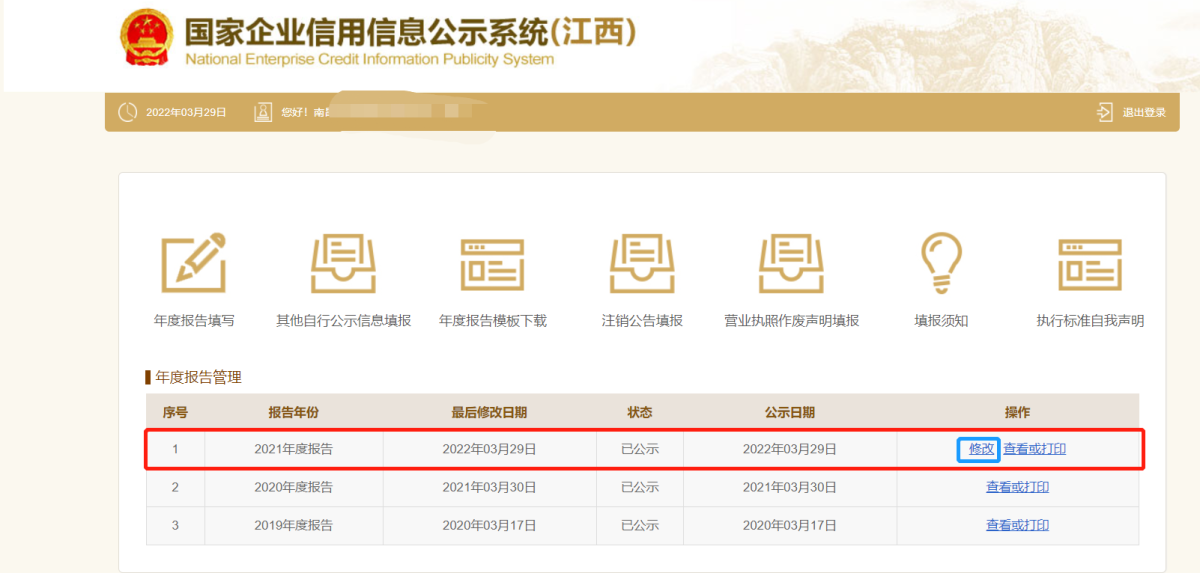
Task: Click the 年度报告管理 section heading
Action: pyautogui.click(x=198, y=377)
